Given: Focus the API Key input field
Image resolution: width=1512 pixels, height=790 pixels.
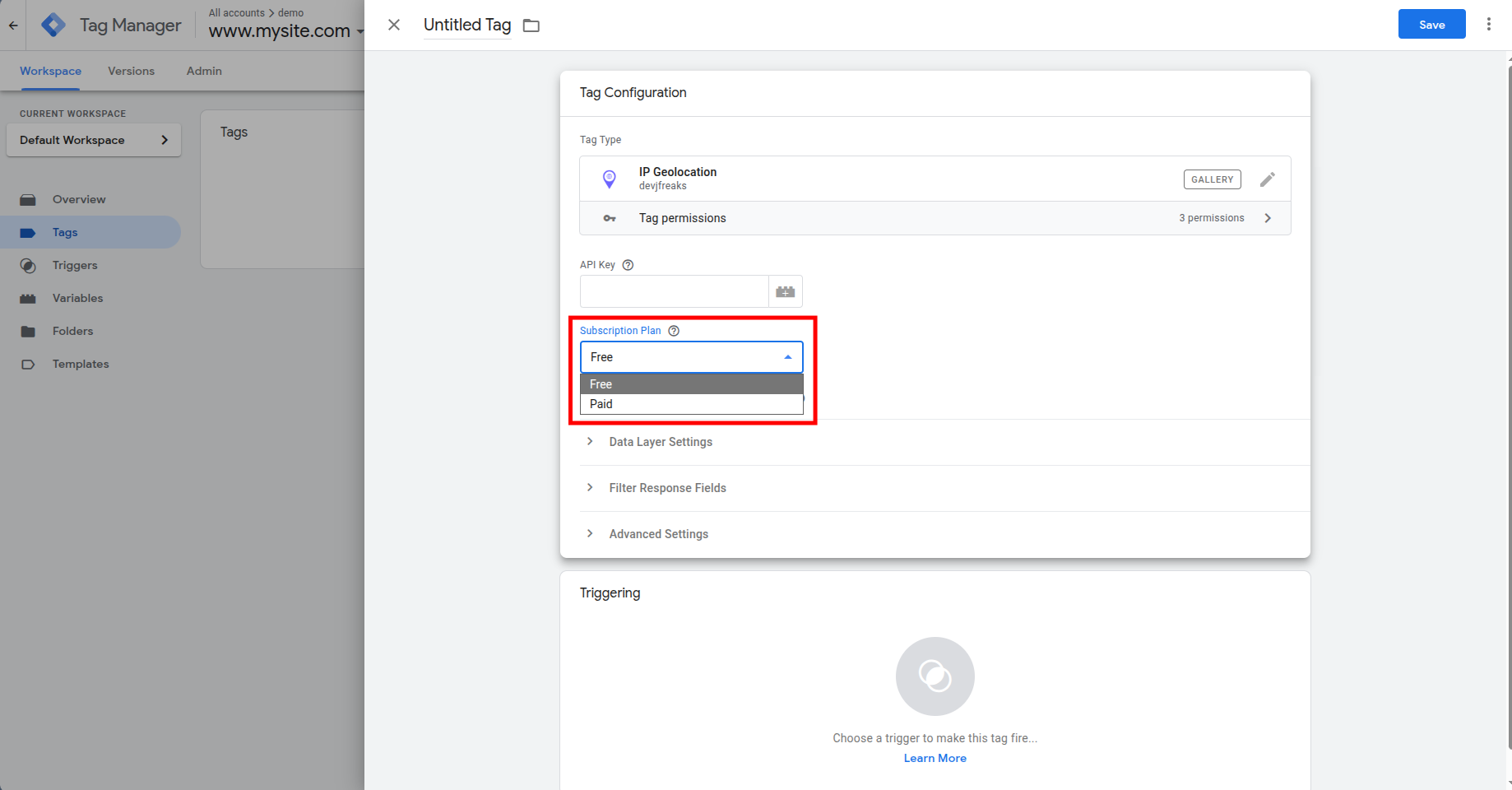Looking at the screenshot, I should pos(674,291).
